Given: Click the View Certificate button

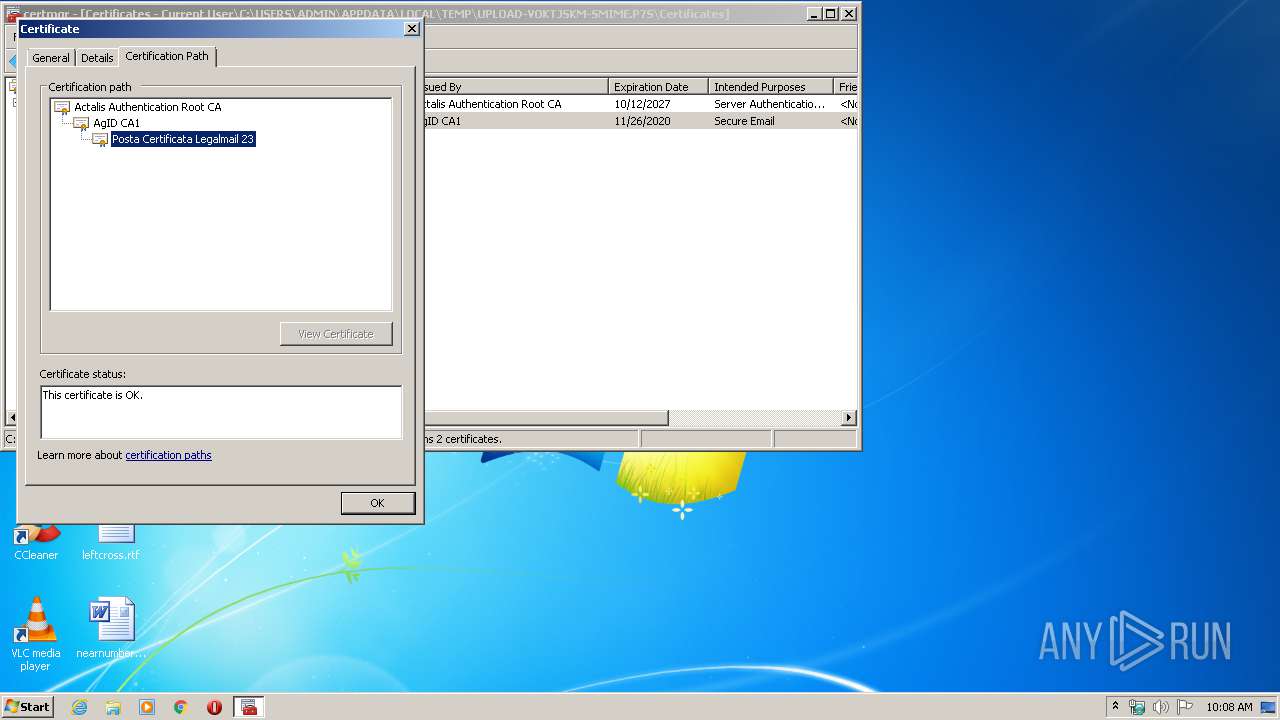Looking at the screenshot, I should pyautogui.click(x=336, y=334).
